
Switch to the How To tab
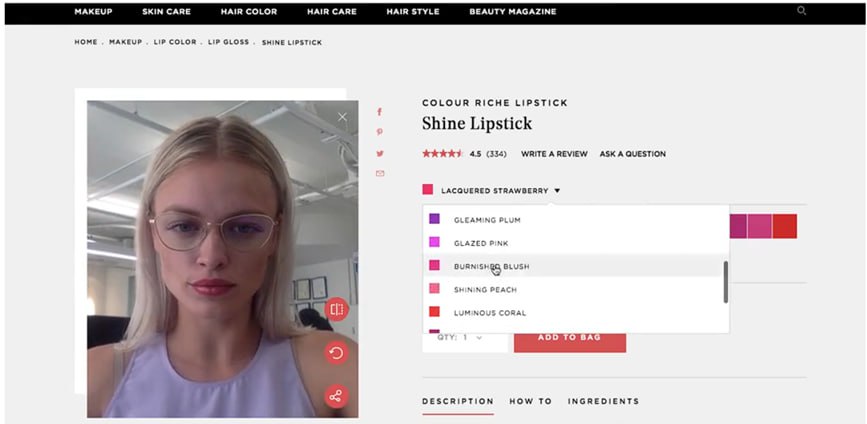530,401
